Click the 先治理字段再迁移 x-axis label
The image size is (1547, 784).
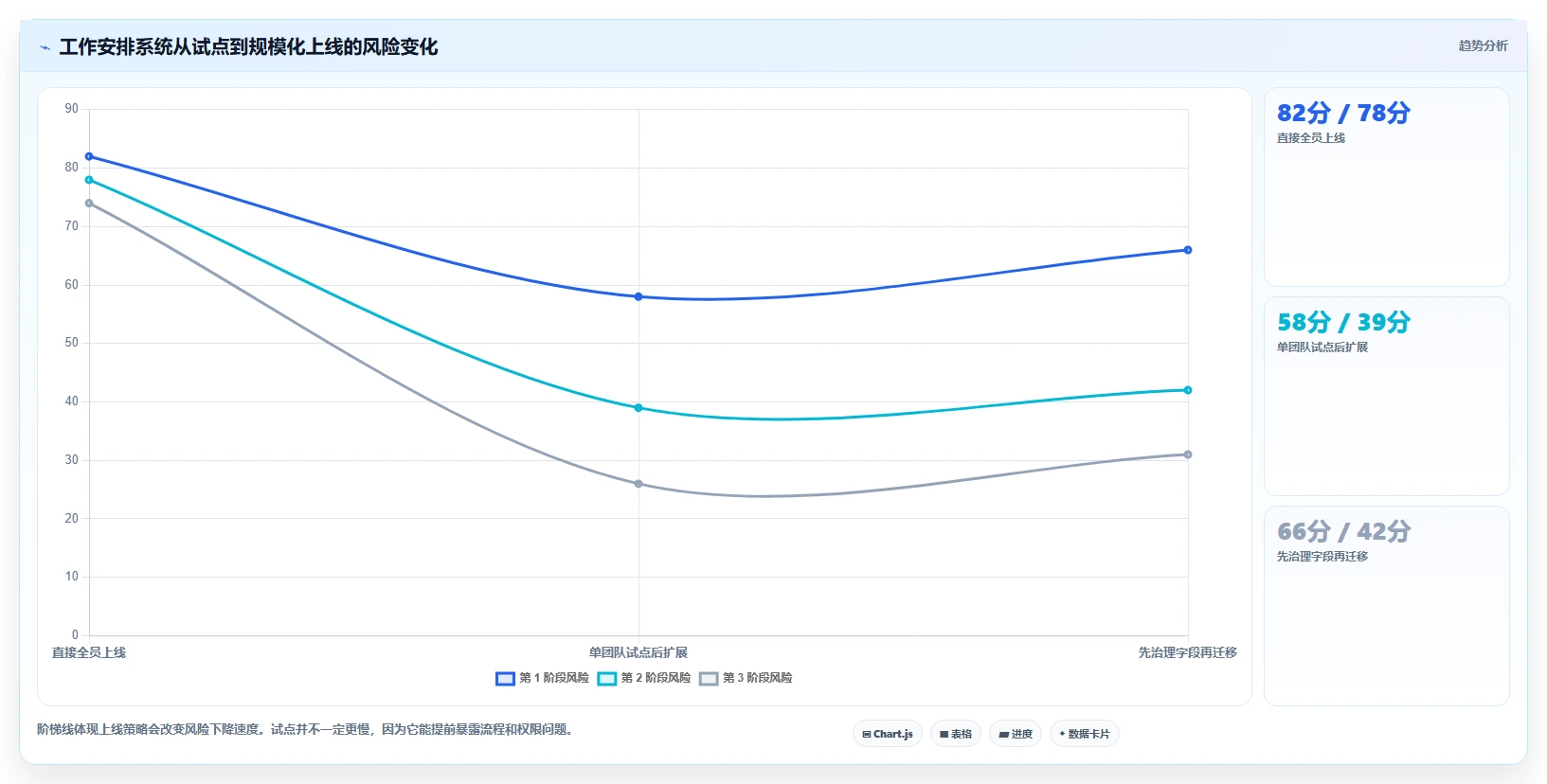[x=1188, y=652]
